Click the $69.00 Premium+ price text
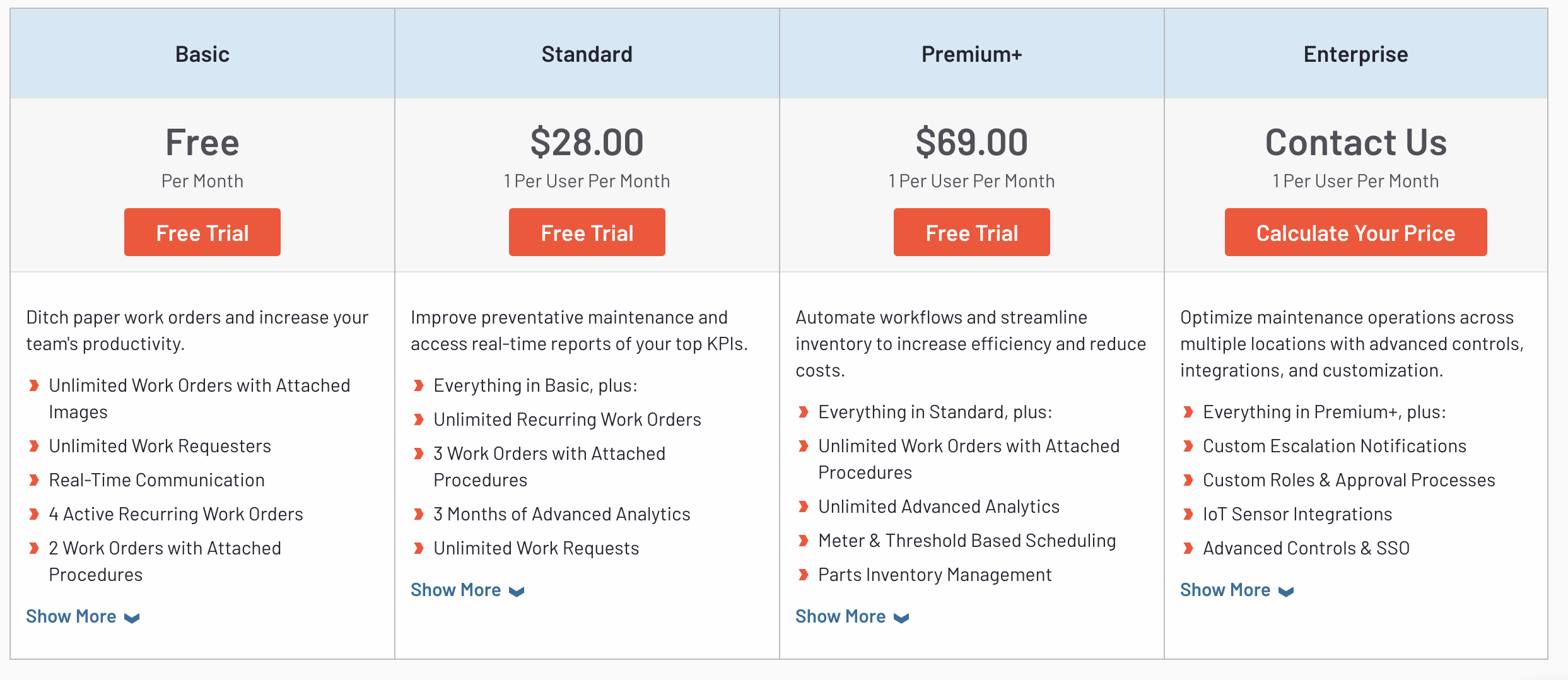Viewport: 1568px width, 680px height. click(972, 143)
